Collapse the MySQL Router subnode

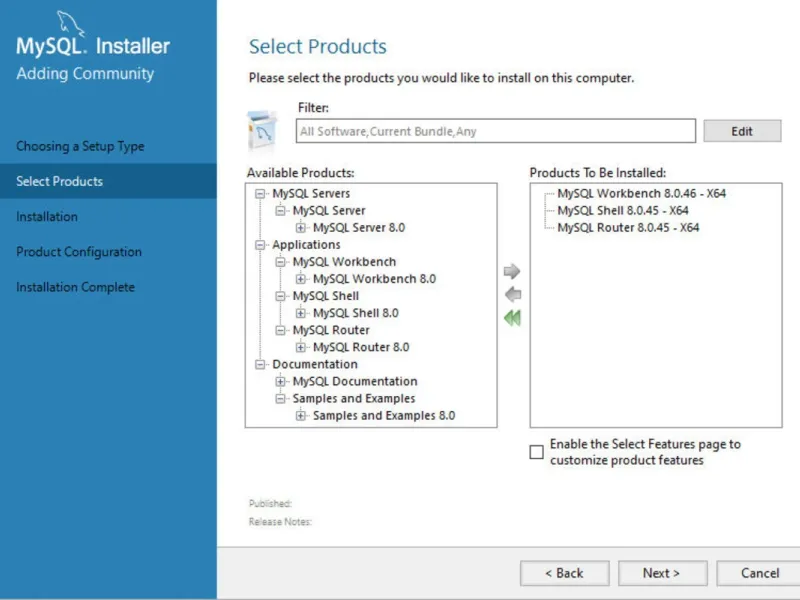(280, 330)
